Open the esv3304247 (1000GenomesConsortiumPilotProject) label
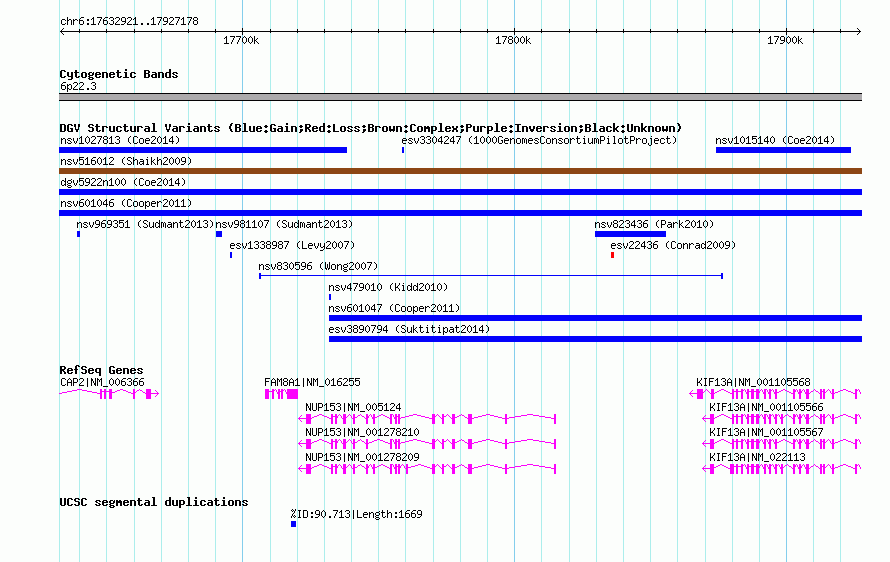Viewport: 890px width, 562px height. (x=539, y=140)
